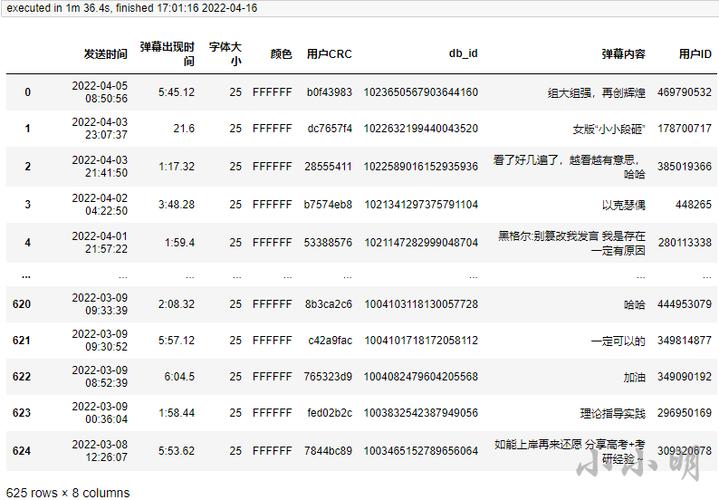719x500 pixels.
Task: Select row index 620
Action: 22,304
